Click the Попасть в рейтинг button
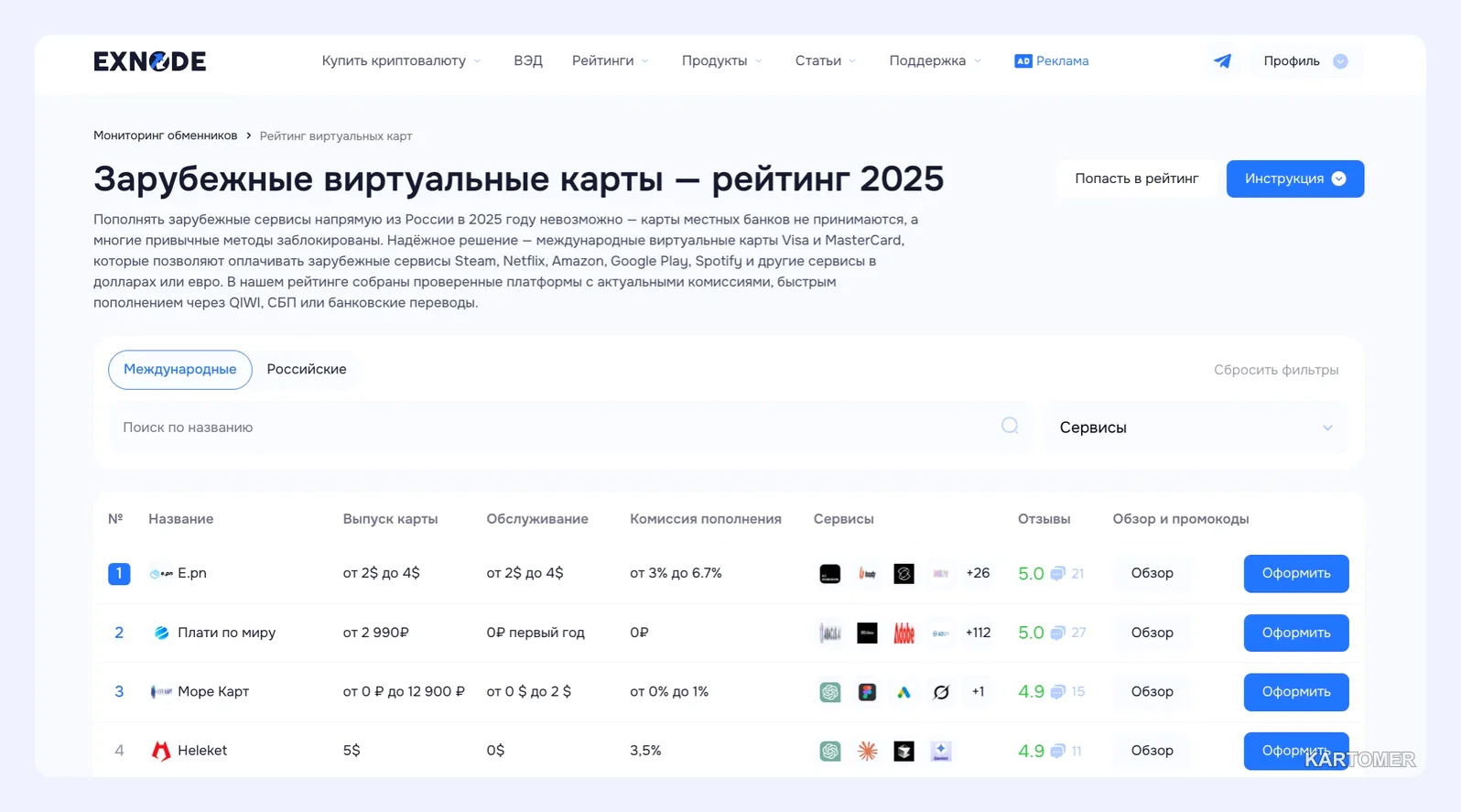This screenshot has width=1461, height=812. (x=1136, y=179)
